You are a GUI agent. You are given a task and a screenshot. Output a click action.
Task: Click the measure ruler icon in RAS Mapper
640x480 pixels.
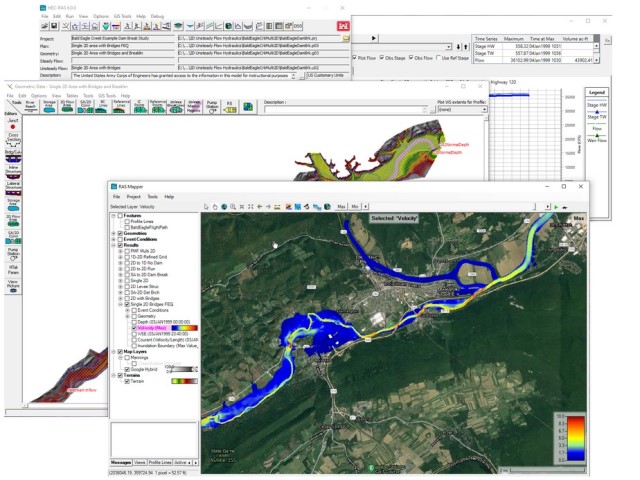[x=278, y=207]
